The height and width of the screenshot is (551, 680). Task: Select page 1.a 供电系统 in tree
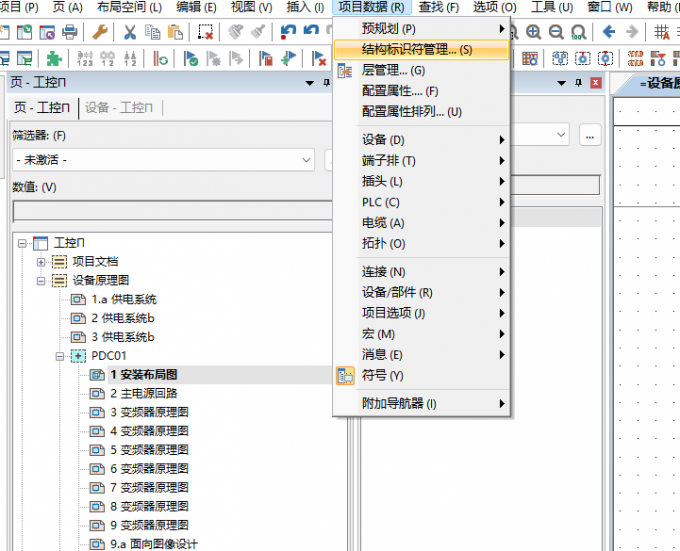click(124, 300)
